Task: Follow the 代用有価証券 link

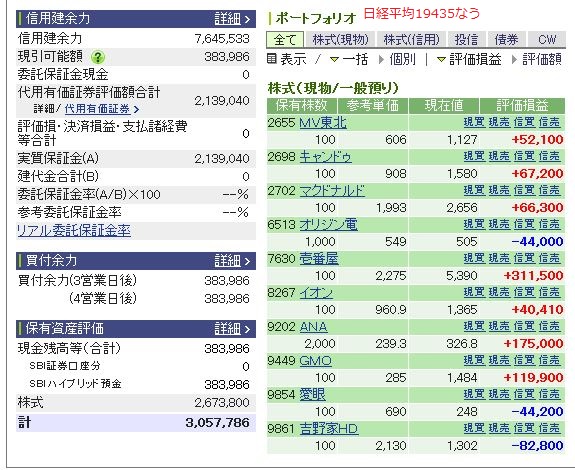Action: [x=97, y=109]
